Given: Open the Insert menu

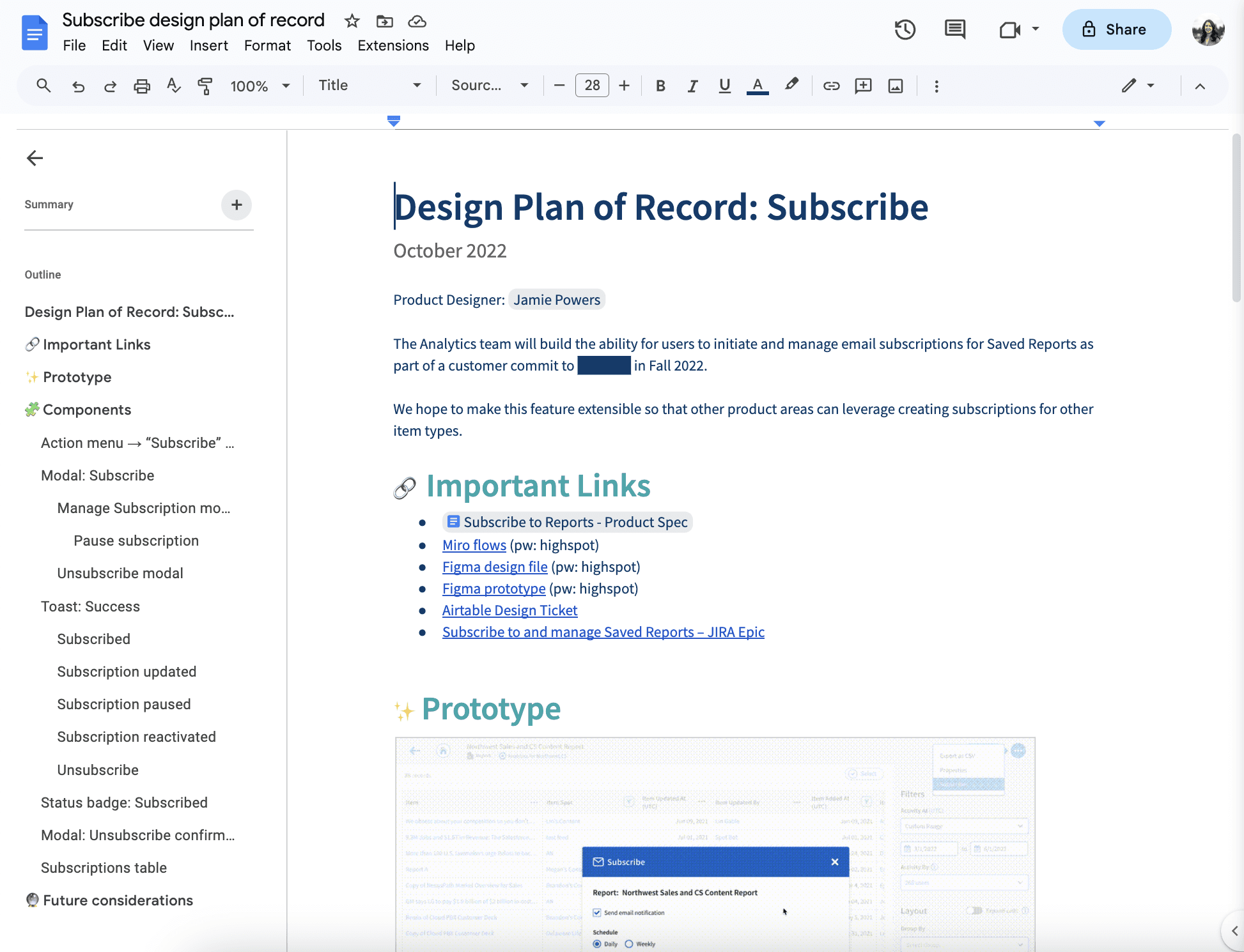Looking at the screenshot, I should click(x=209, y=45).
